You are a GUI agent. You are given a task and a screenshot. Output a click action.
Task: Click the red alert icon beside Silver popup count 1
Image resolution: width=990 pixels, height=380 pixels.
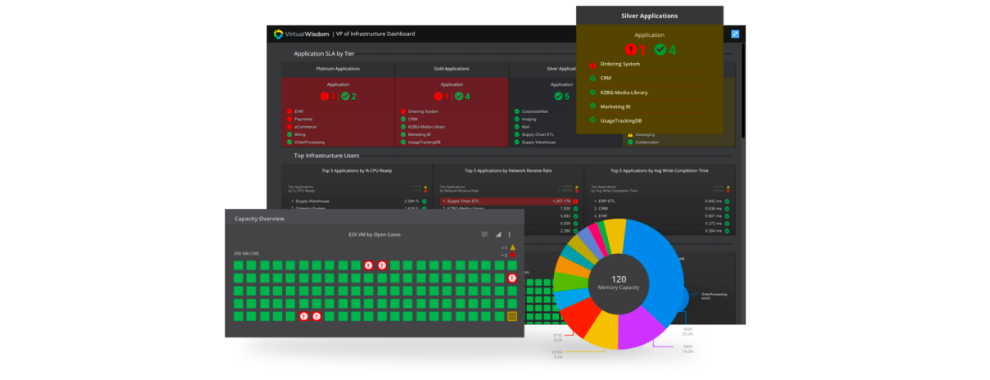pos(631,50)
